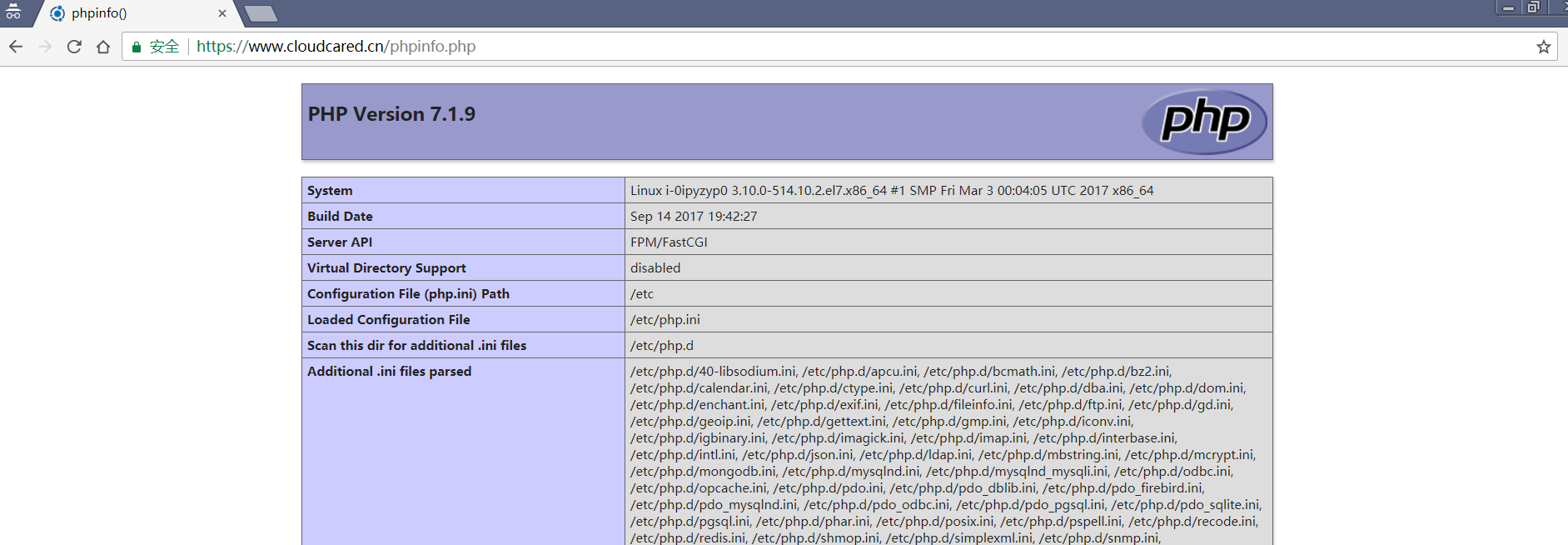Click the PHP Version 7.1.9 heading

[391, 114]
